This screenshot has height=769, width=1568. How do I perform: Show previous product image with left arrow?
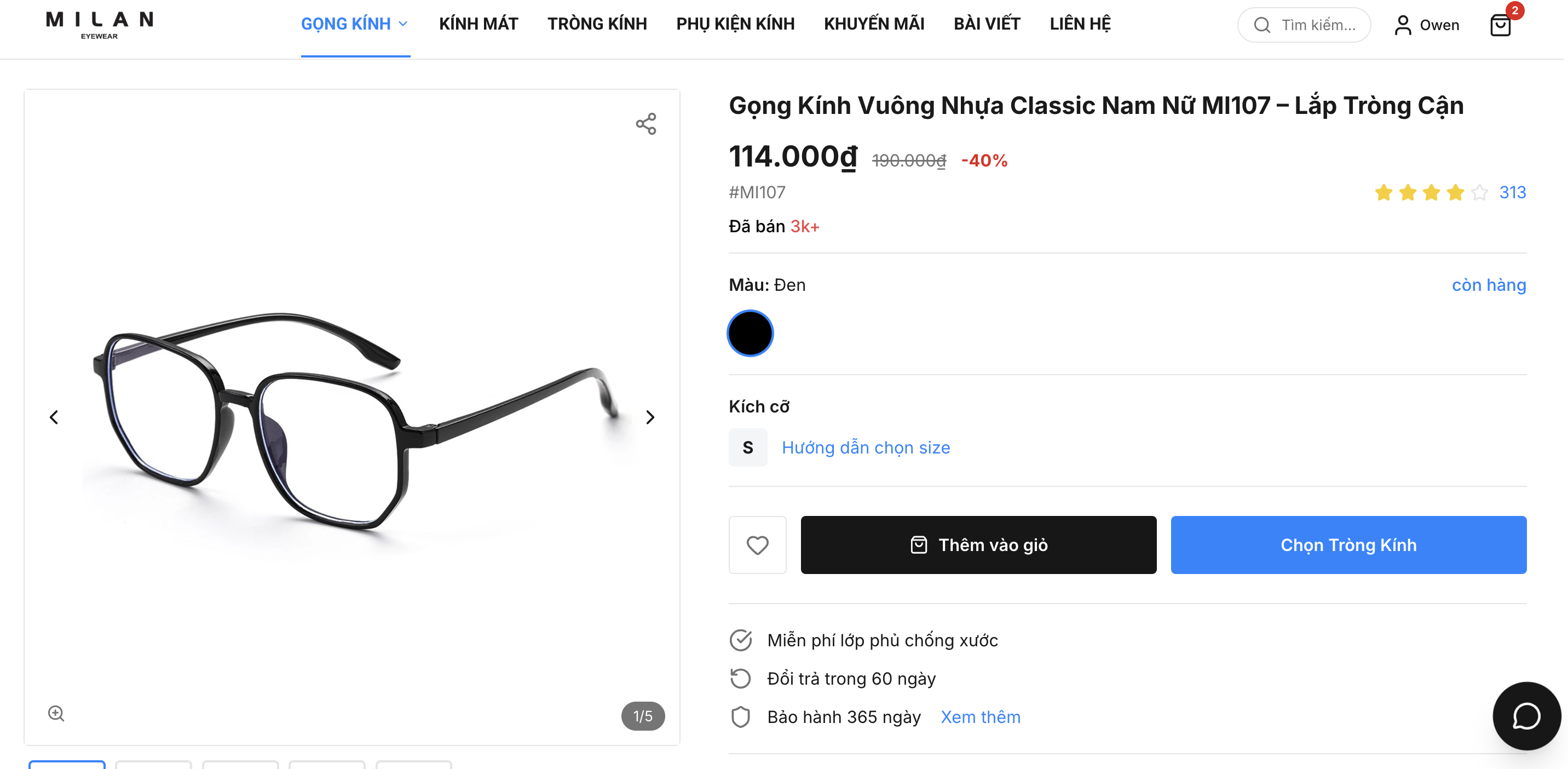coord(54,417)
